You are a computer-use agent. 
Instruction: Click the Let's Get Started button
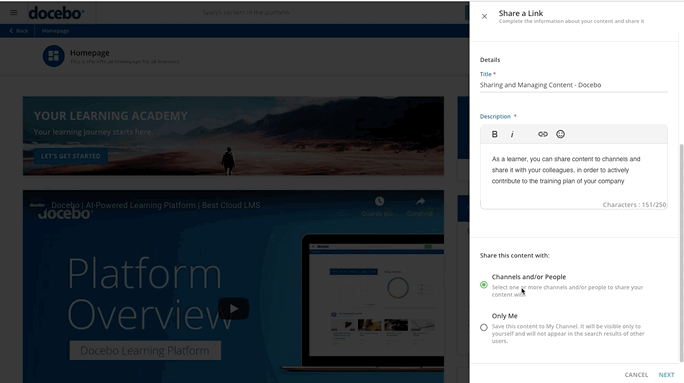71,156
